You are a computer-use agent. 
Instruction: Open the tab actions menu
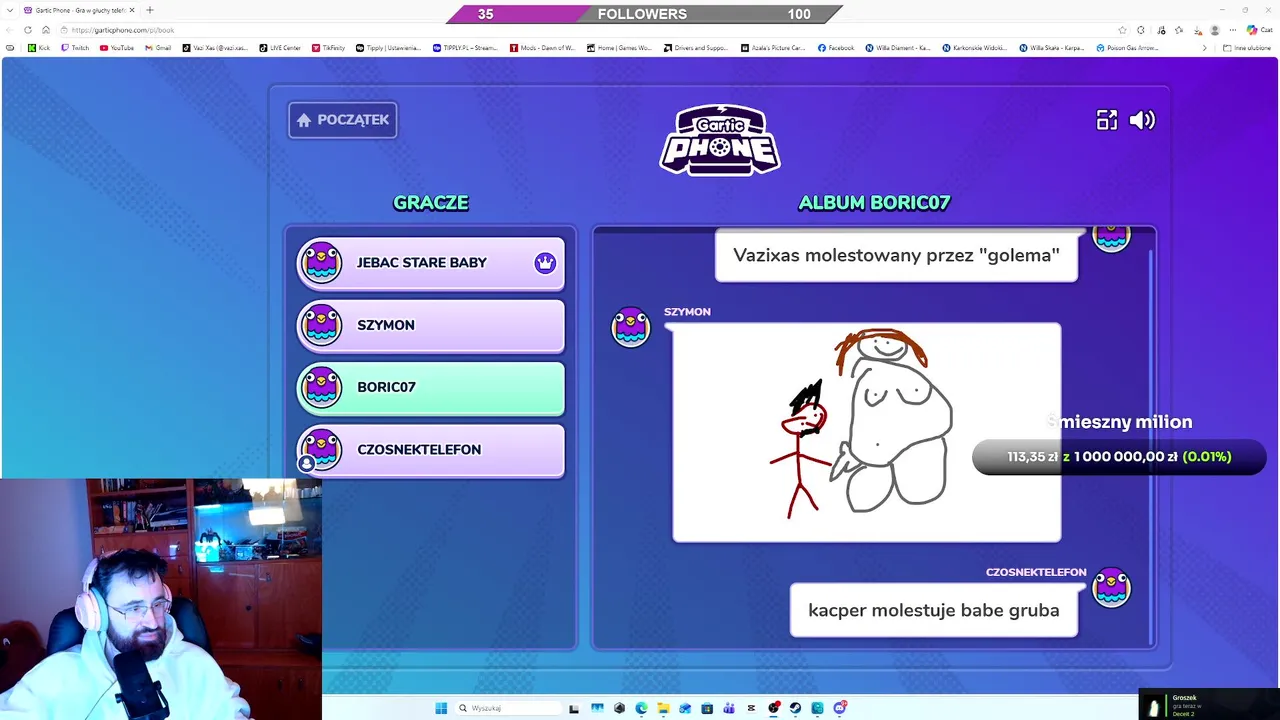[10, 10]
